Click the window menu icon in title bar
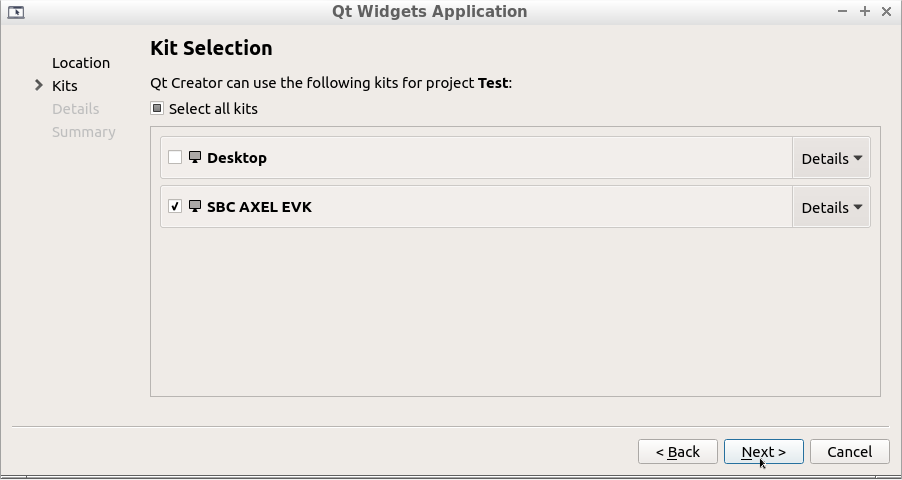The image size is (902, 480). click(15, 12)
